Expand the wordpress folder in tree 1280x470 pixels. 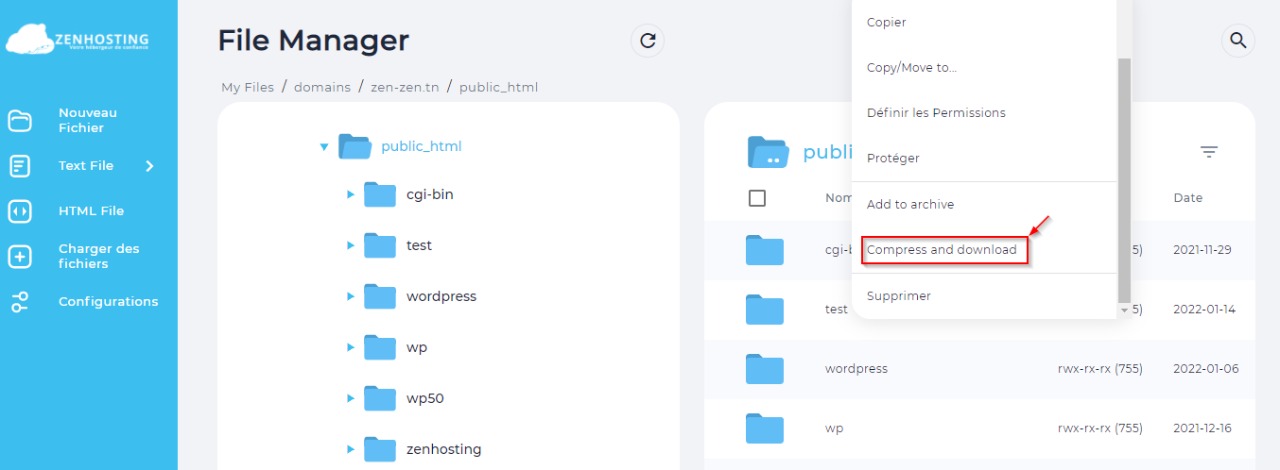[x=350, y=296]
